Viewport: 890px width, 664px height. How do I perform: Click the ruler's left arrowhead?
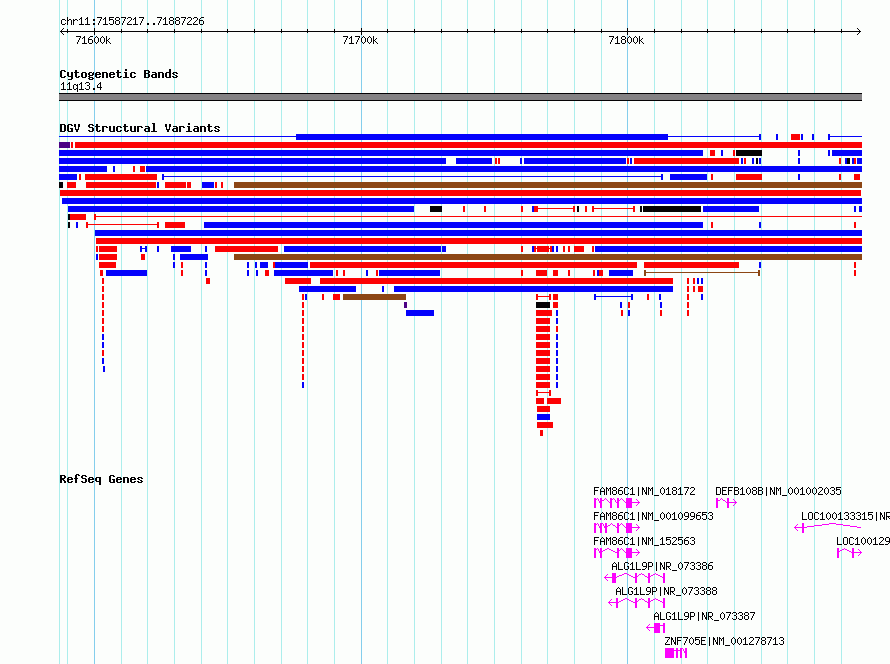tap(62, 32)
